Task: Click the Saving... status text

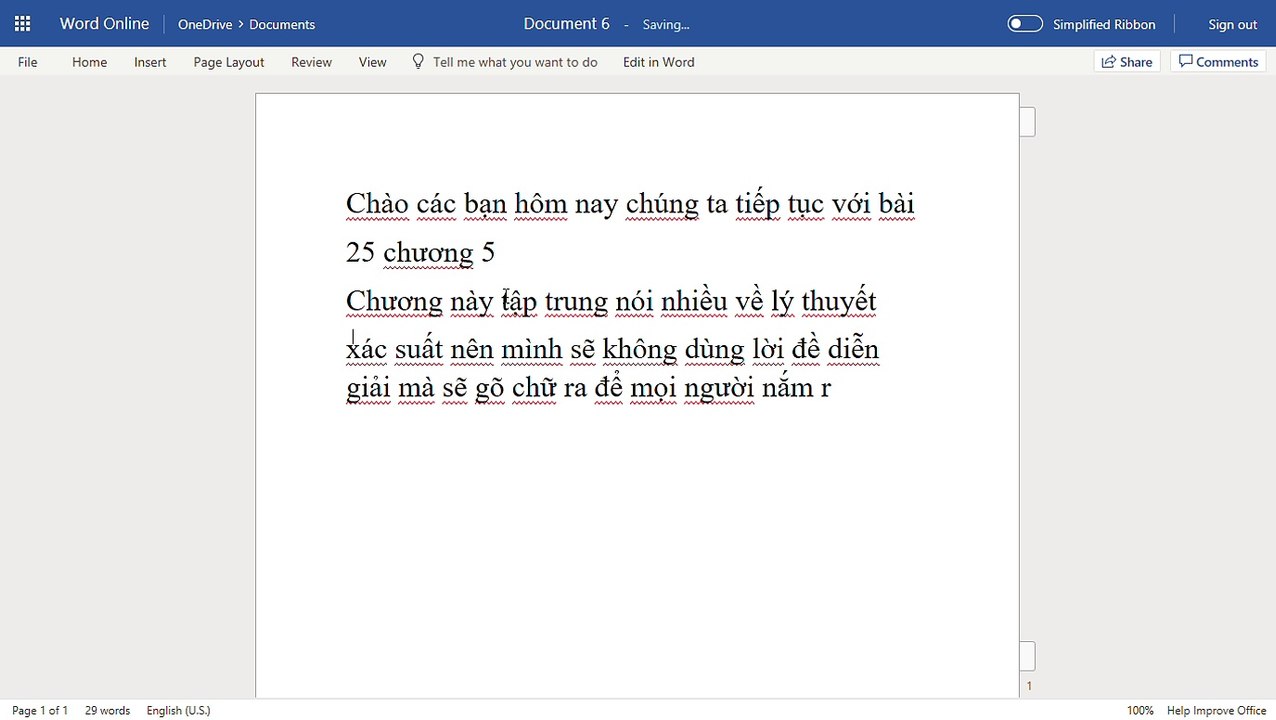Action: [666, 24]
